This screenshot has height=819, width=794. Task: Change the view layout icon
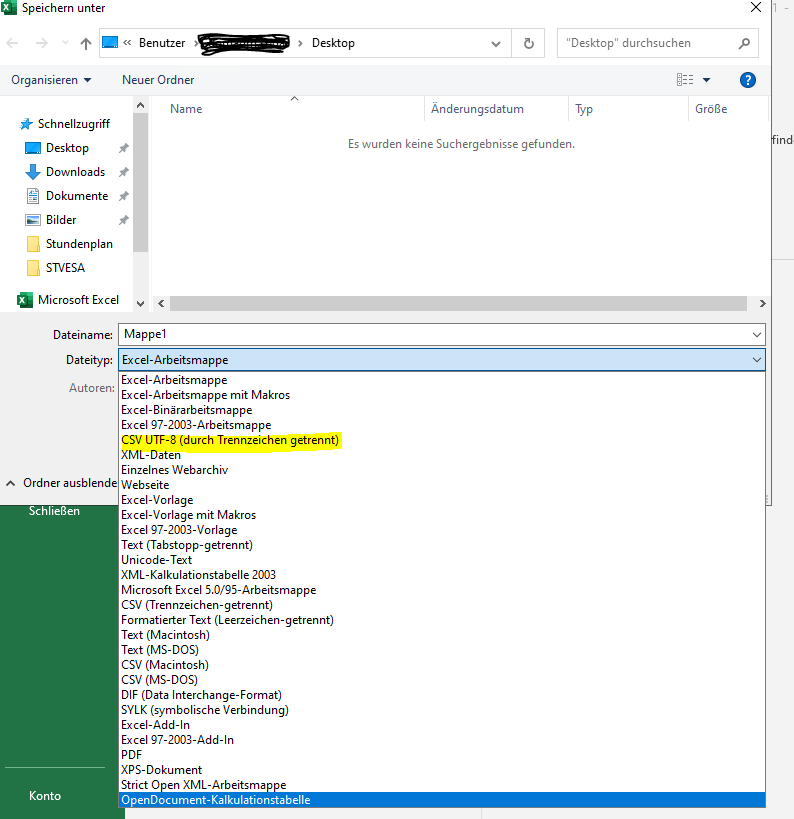[685, 79]
